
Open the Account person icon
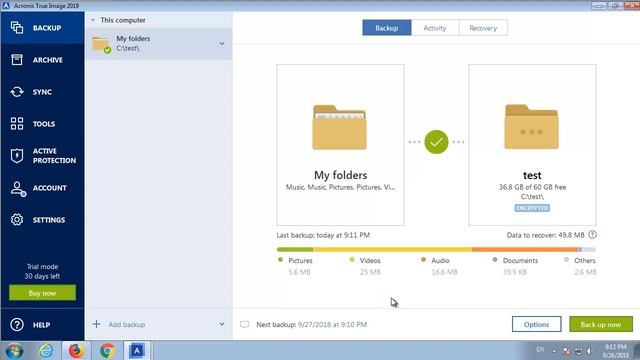(18, 189)
